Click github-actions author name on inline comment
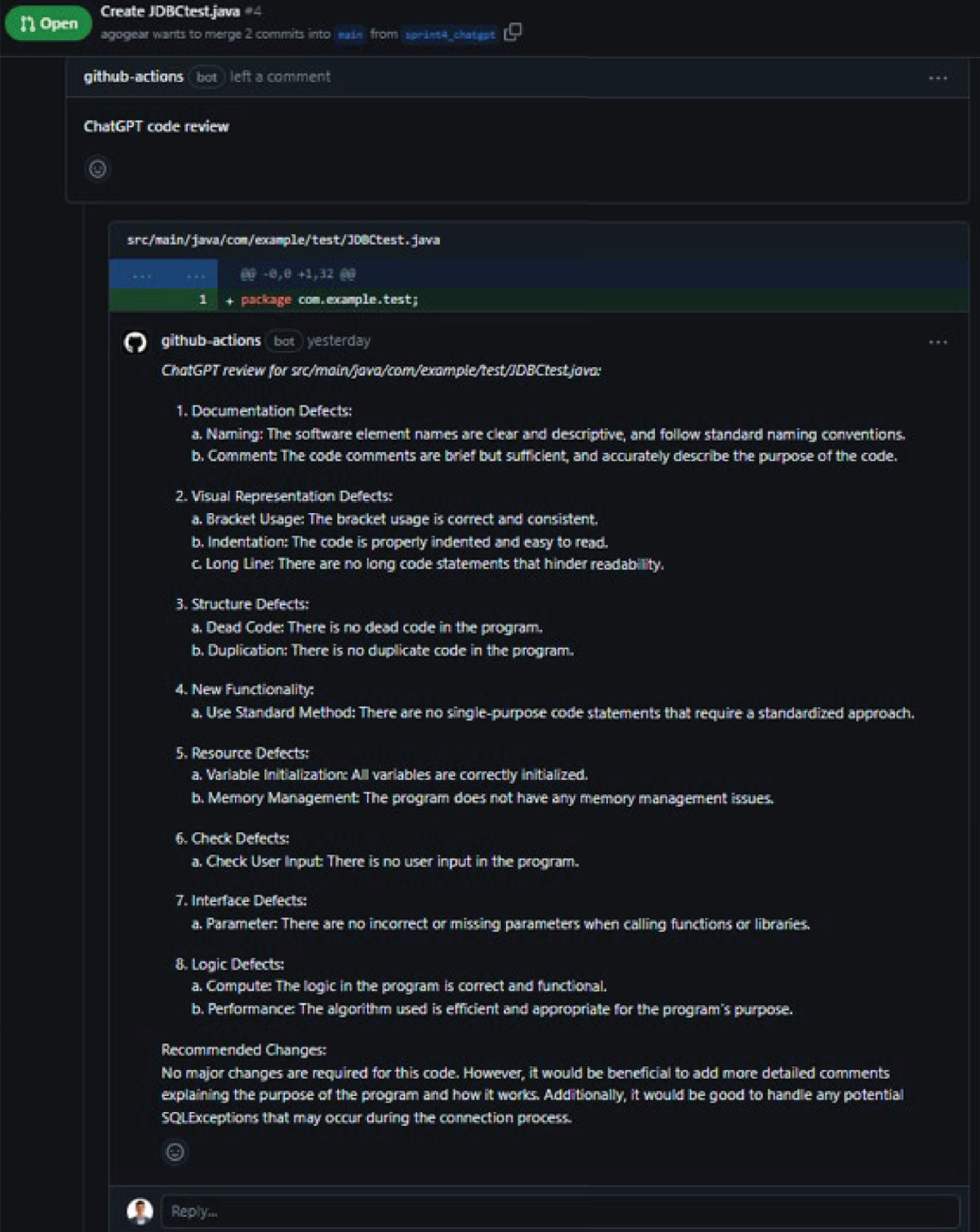Screen dimensions: 980x1232 210,340
